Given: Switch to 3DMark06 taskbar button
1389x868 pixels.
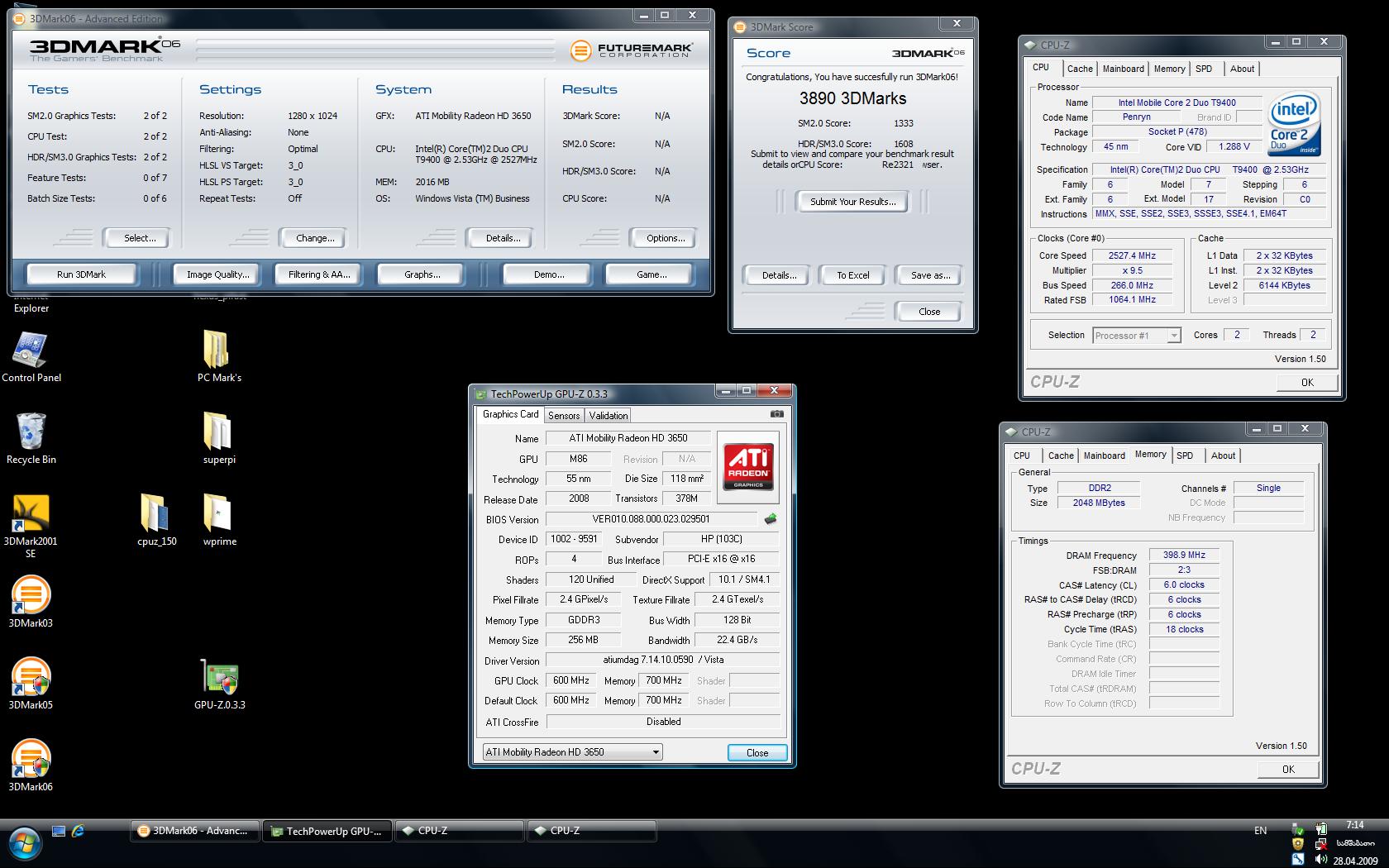Looking at the screenshot, I should pos(195,831).
